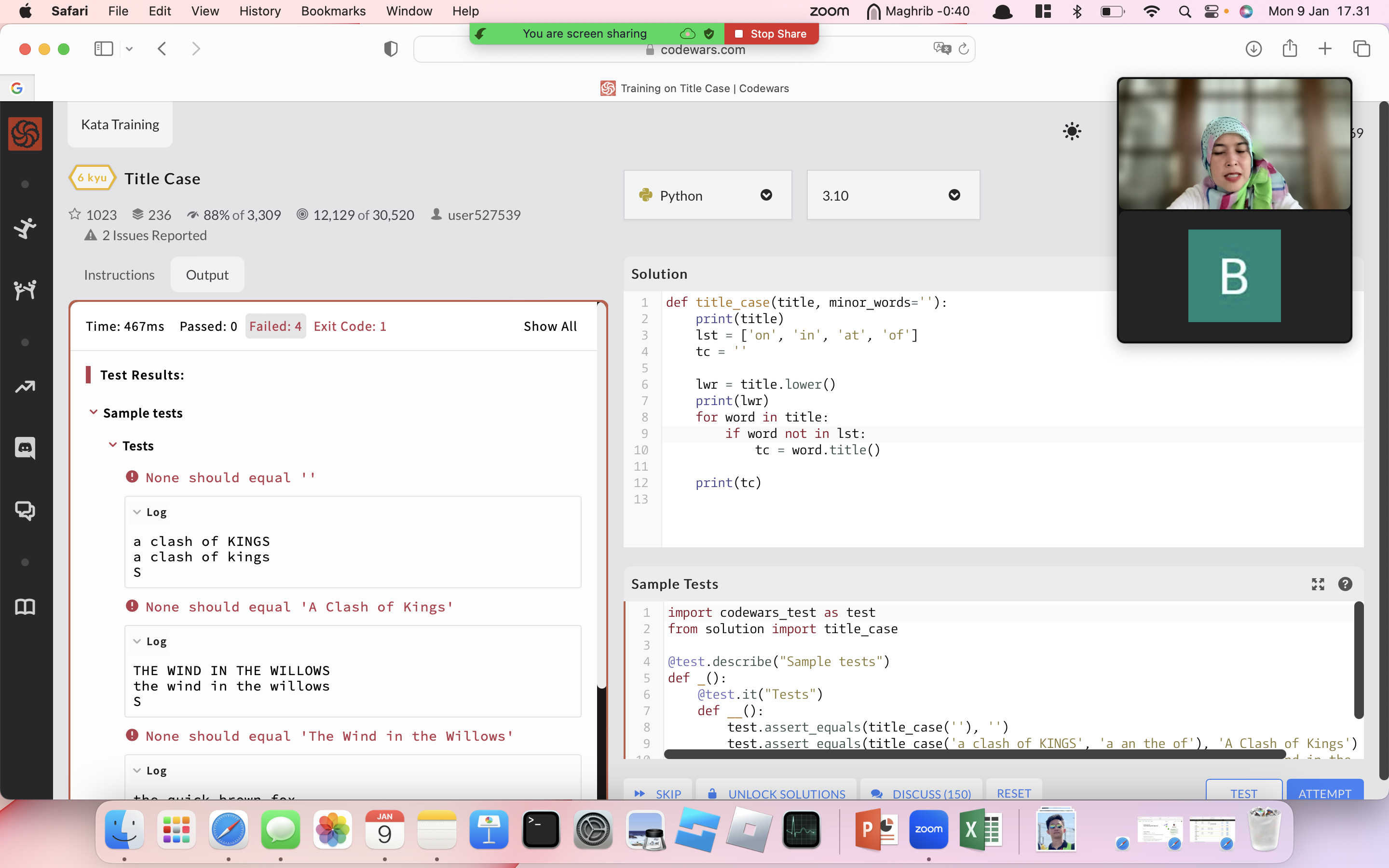Open Safari History menu
The height and width of the screenshot is (868, 1389).
click(260, 11)
